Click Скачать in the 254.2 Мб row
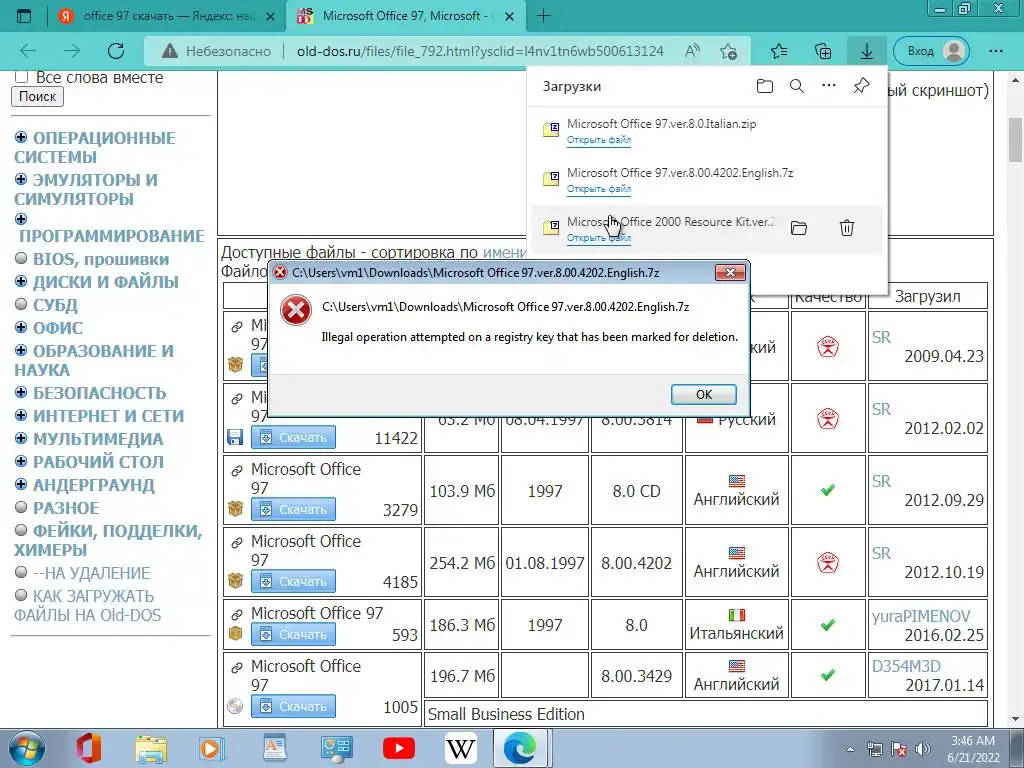 [x=293, y=581]
